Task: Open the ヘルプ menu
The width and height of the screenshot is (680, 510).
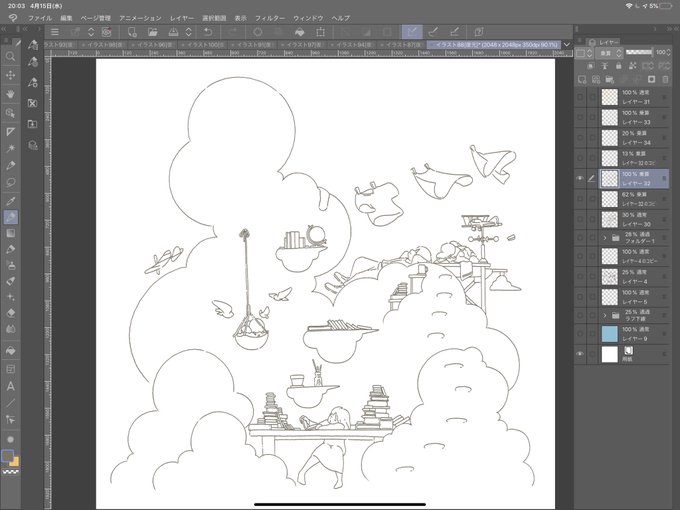Action: [x=341, y=18]
